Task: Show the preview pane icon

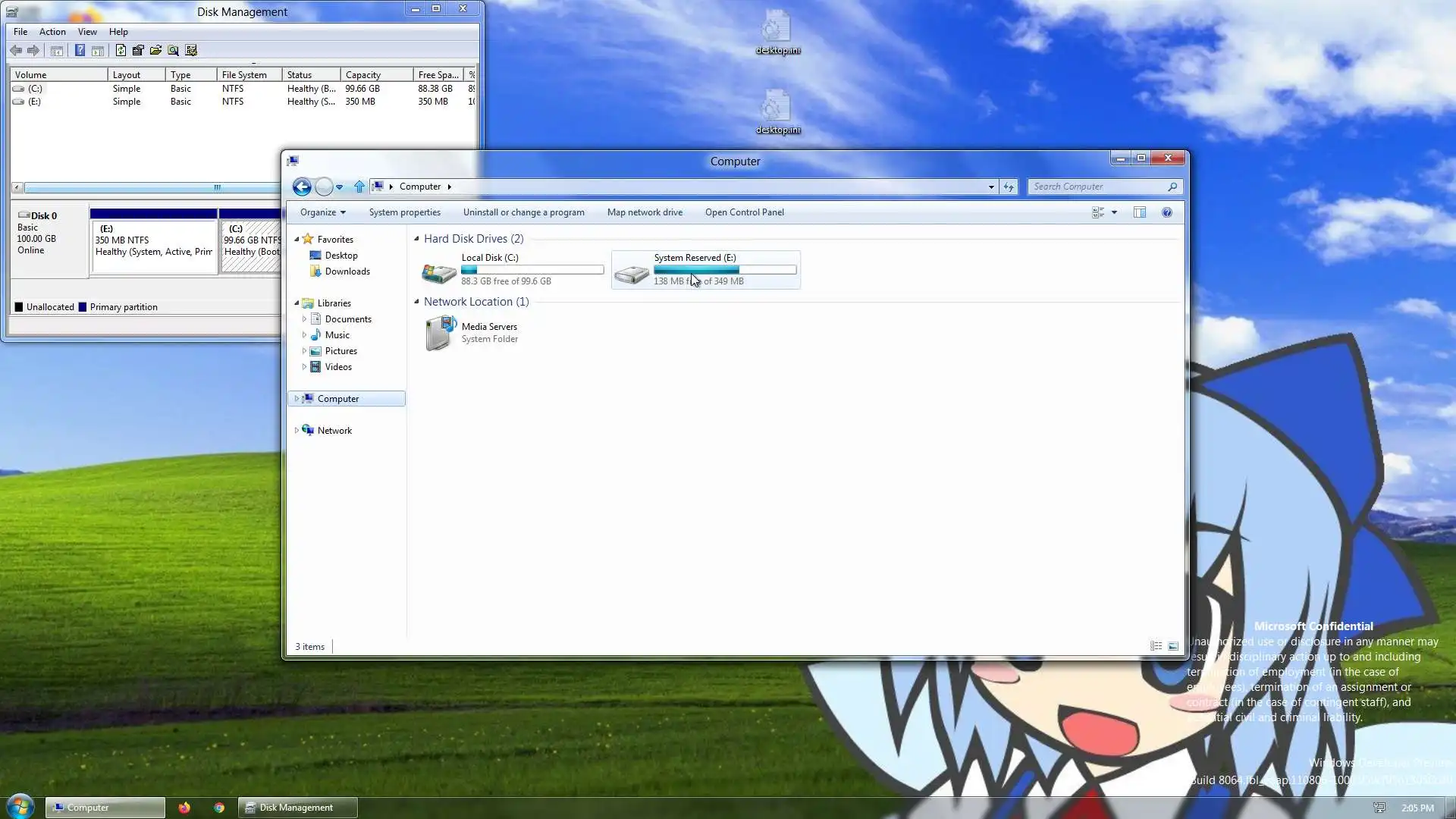Action: 1139,212
